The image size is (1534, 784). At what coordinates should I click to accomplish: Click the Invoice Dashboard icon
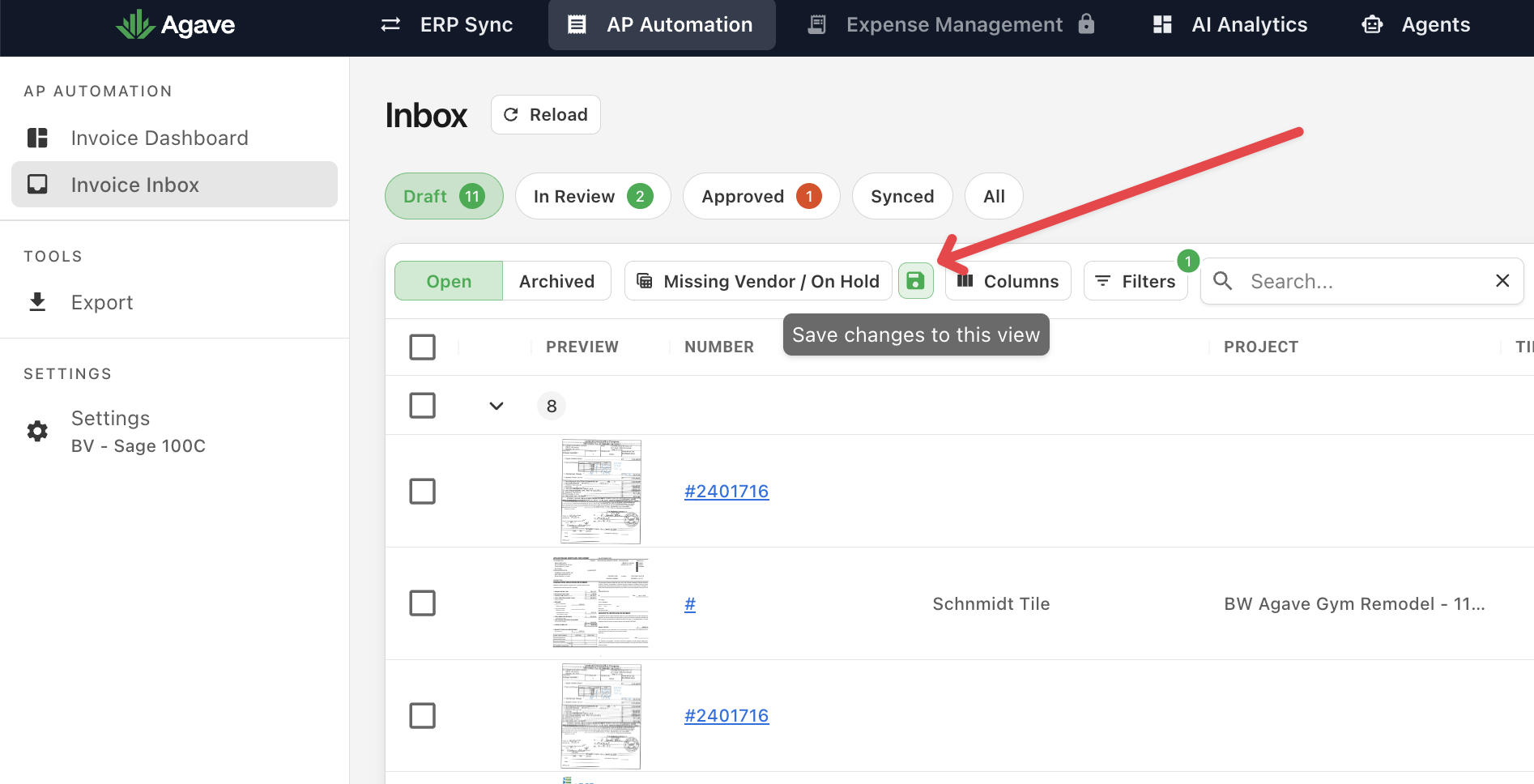click(x=37, y=138)
